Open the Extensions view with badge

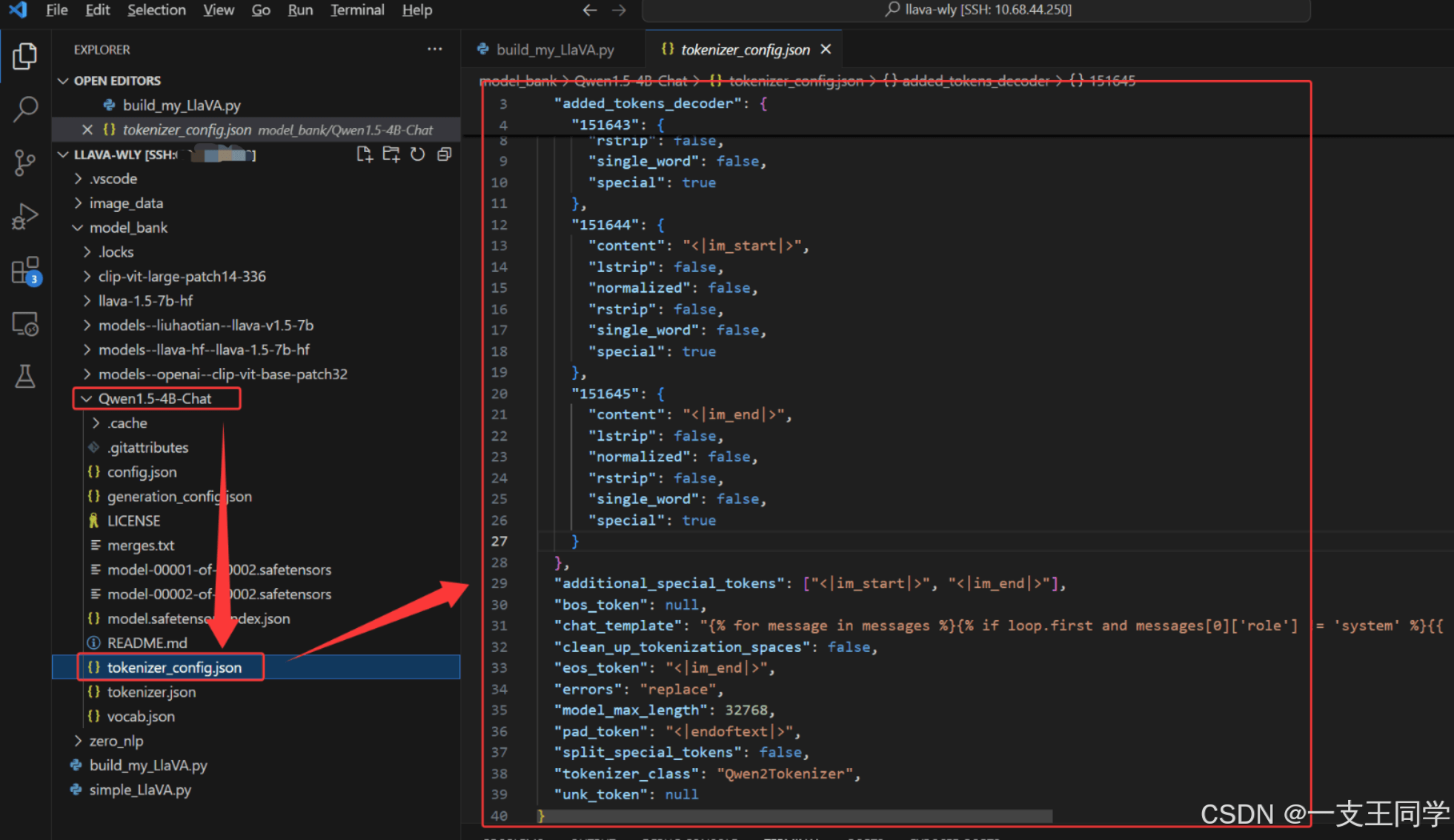[x=25, y=271]
